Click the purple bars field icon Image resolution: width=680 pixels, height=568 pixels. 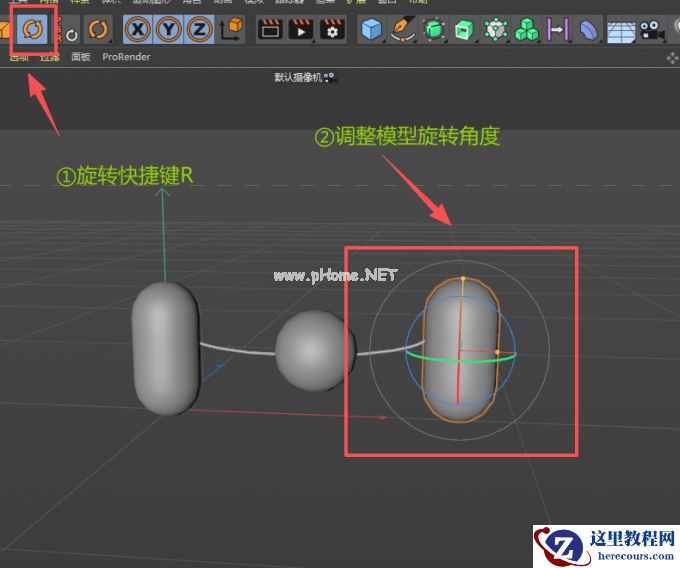coord(557,29)
